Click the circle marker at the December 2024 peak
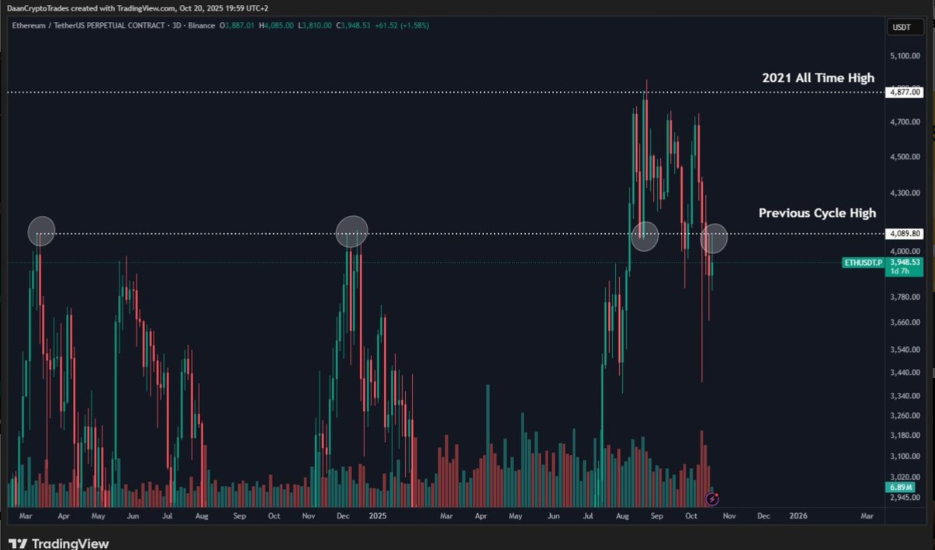 (x=352, y=231)
